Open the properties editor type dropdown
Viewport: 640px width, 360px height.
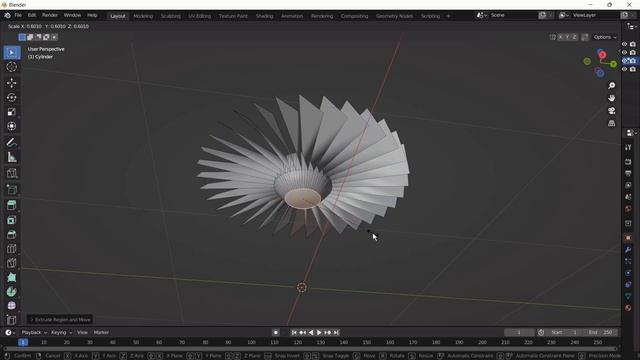point(631,133)
